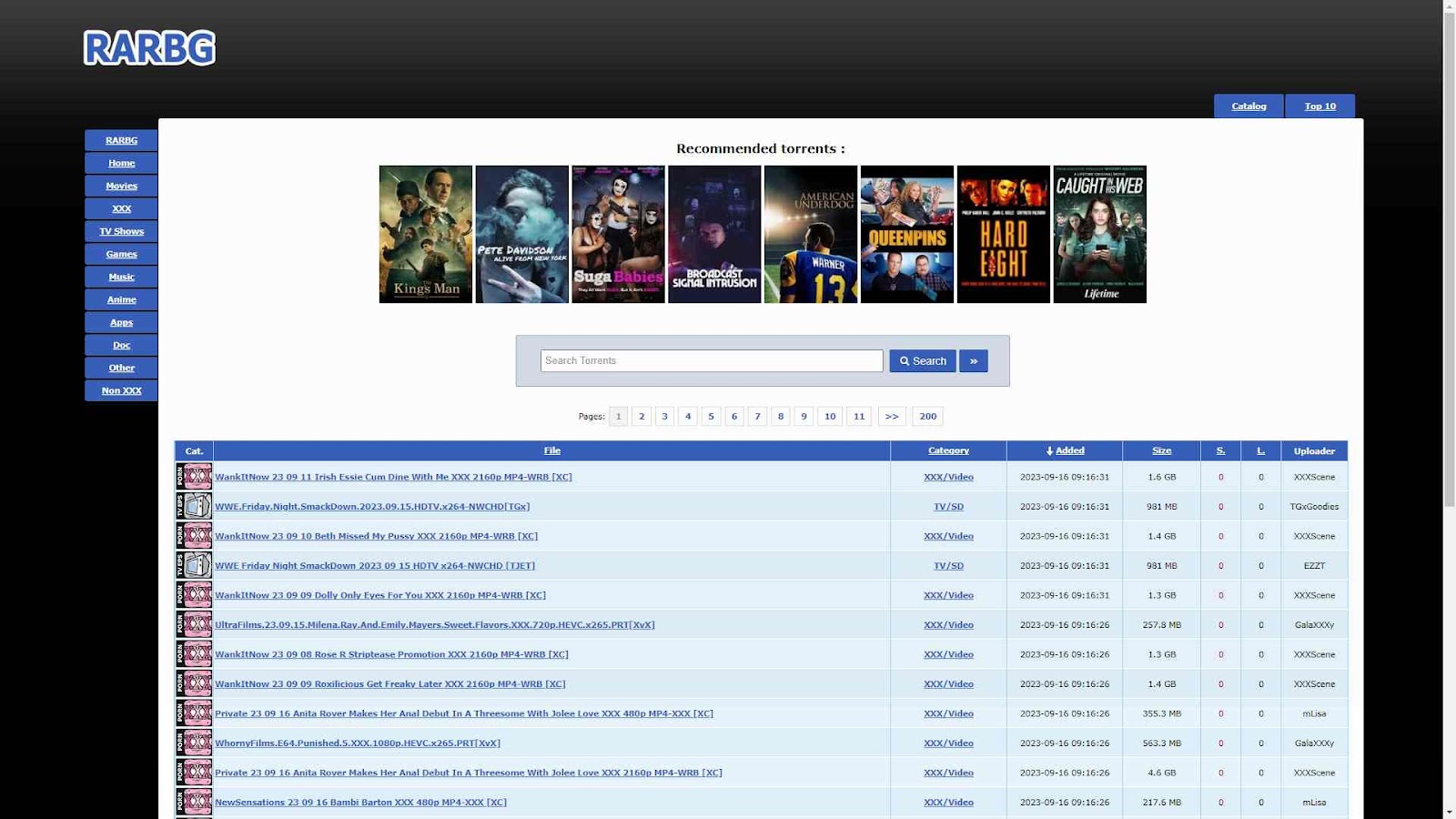Switch to the Catalog tab
Viewport: 1456px width, 819px height.
(1249, 106)
